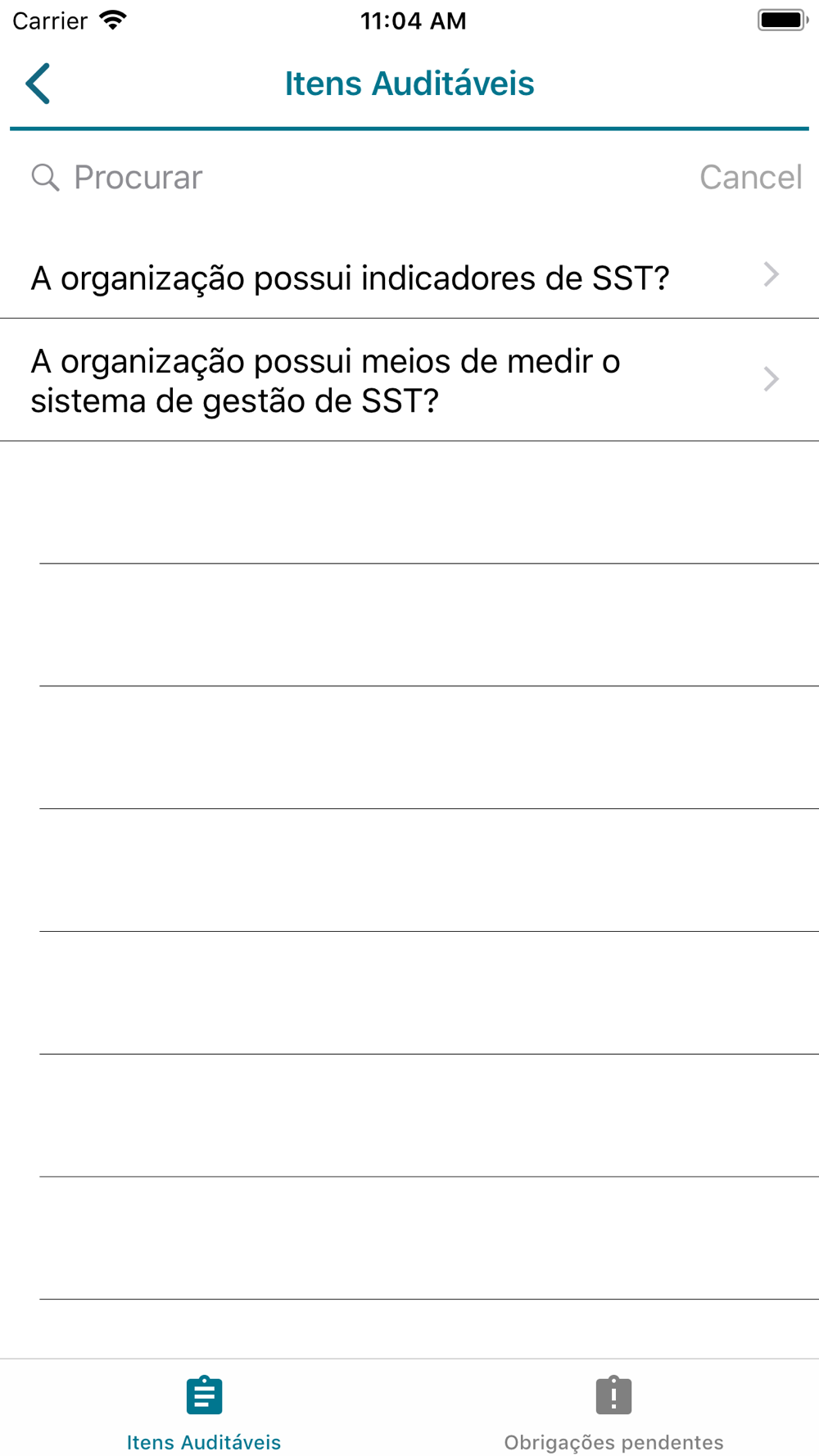Switch to Itens Auditáveis tab label

pyautogui.click(x=204, y=1442)
